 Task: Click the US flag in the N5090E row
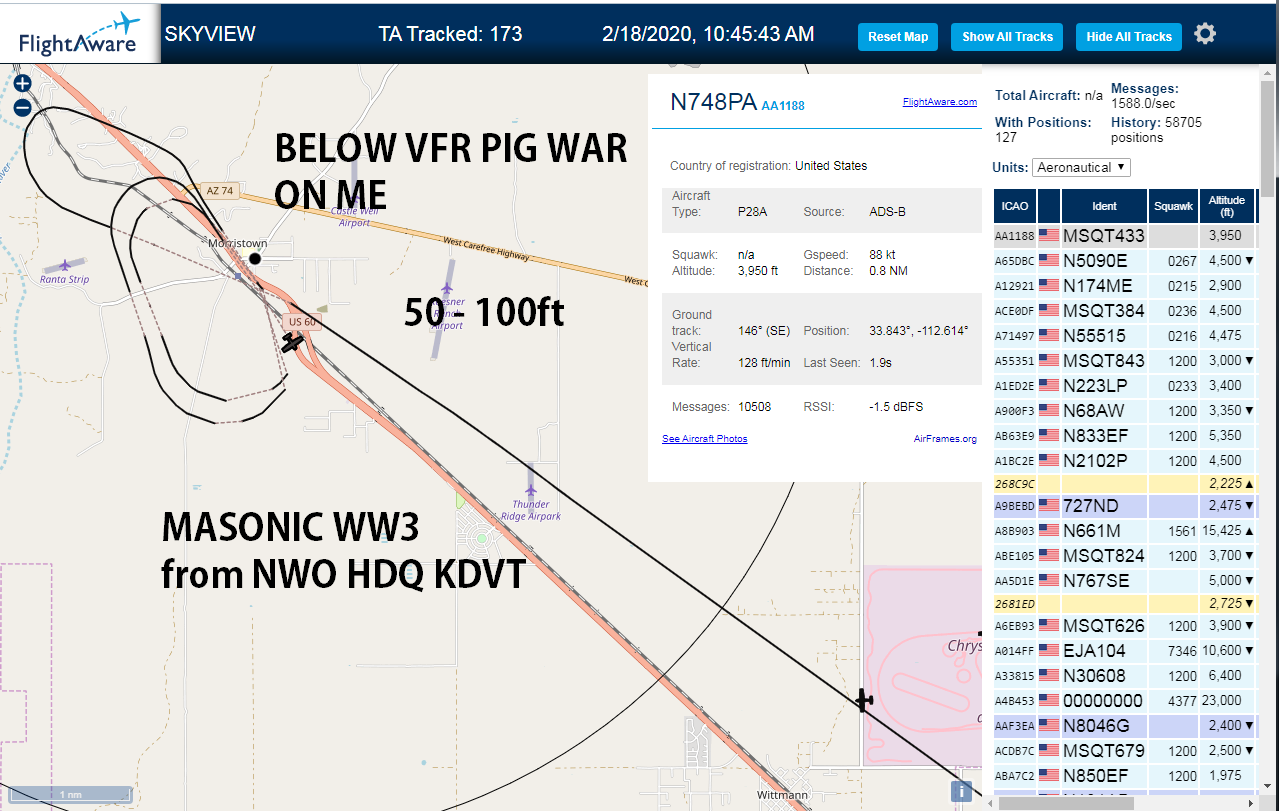click(x=1049, y=261)
